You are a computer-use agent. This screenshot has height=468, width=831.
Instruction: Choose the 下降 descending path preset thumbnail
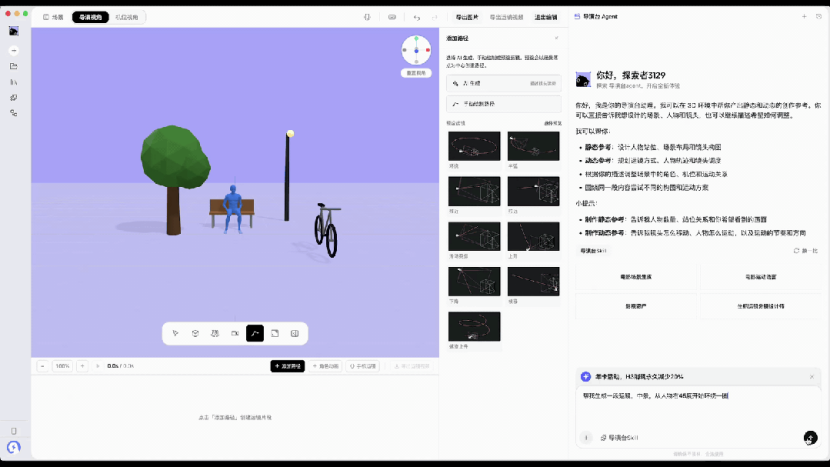click(x=474, y=281)
